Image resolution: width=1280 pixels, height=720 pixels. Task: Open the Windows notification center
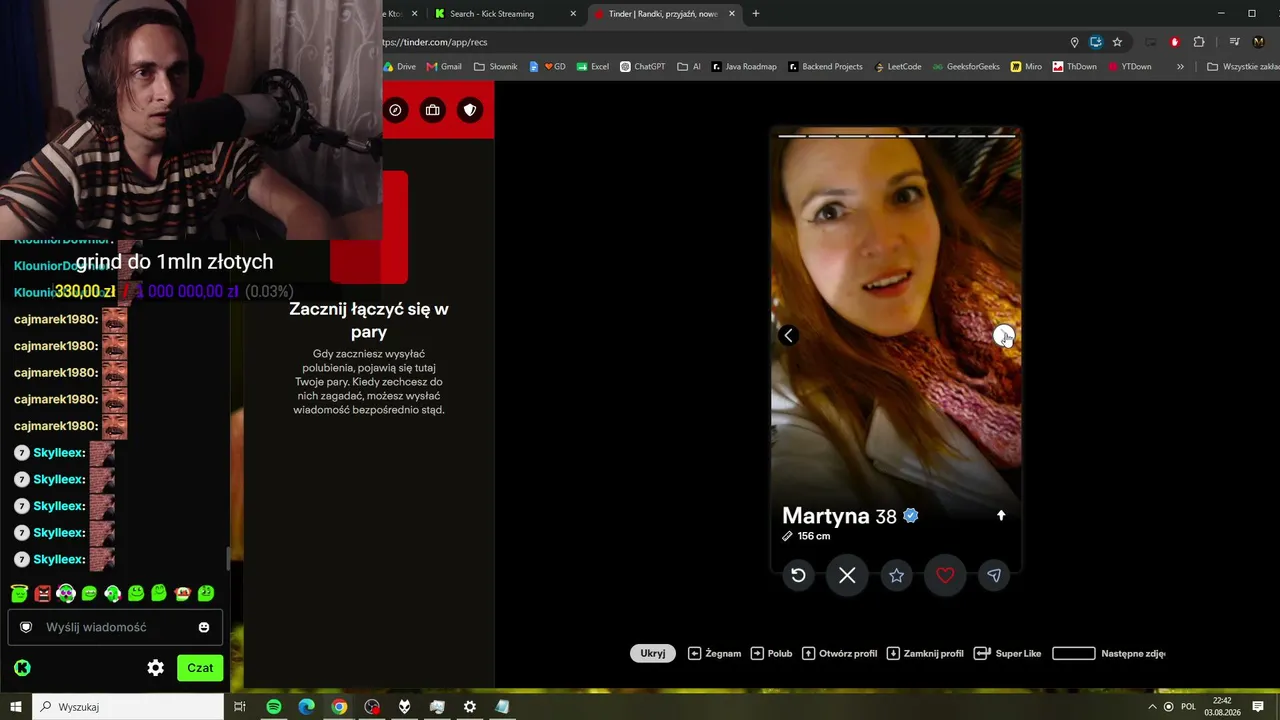click(x=1258, y=707)
